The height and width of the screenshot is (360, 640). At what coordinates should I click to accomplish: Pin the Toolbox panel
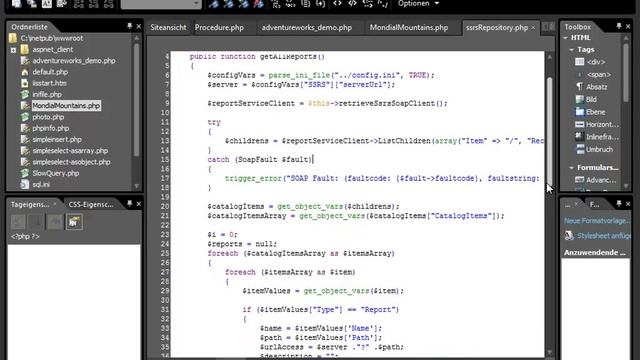[619, 26]
